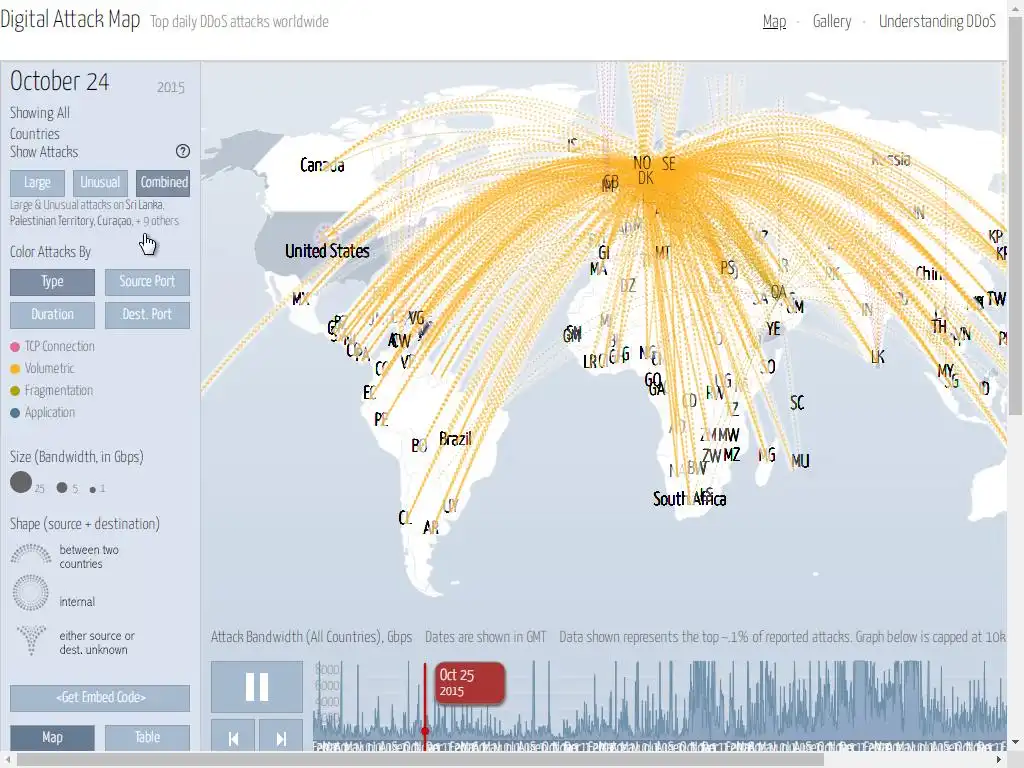Click the vertical page scrollbar thumb
Image resolution: width=1024 pixels, height=768 pixels.
(1016, 216)
